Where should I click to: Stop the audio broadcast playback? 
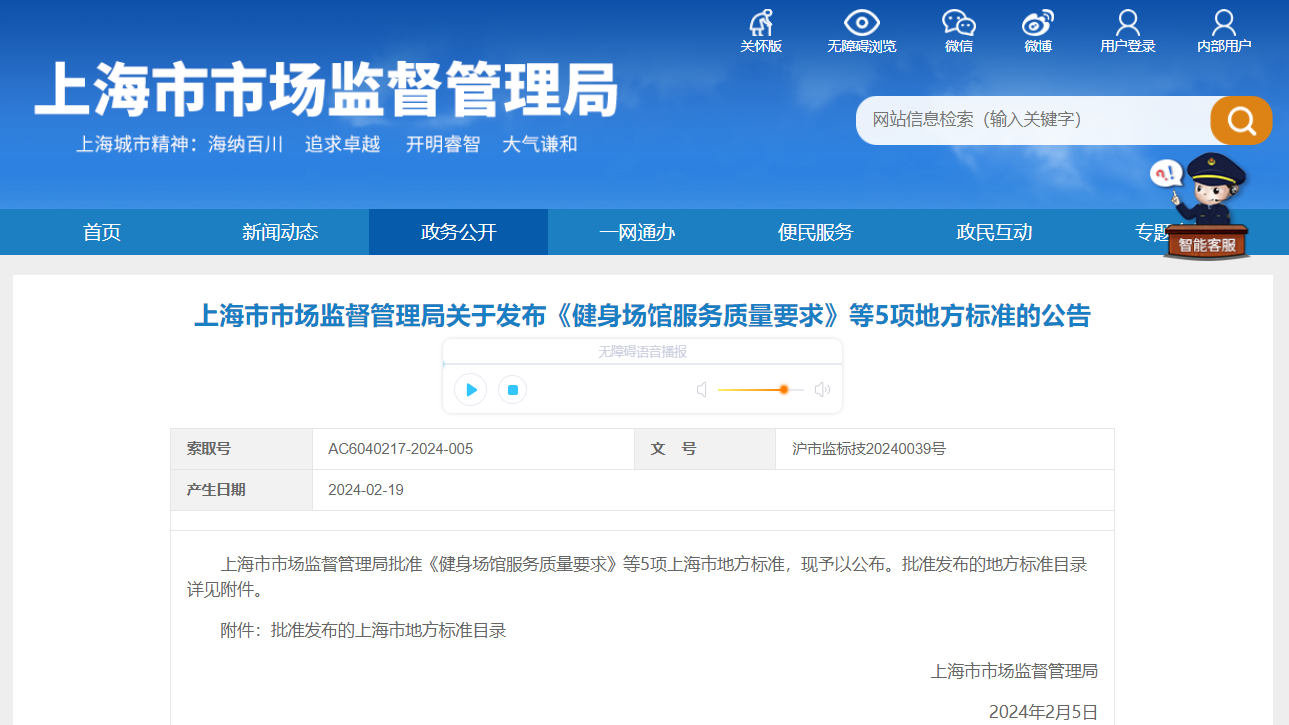(512, 389)
